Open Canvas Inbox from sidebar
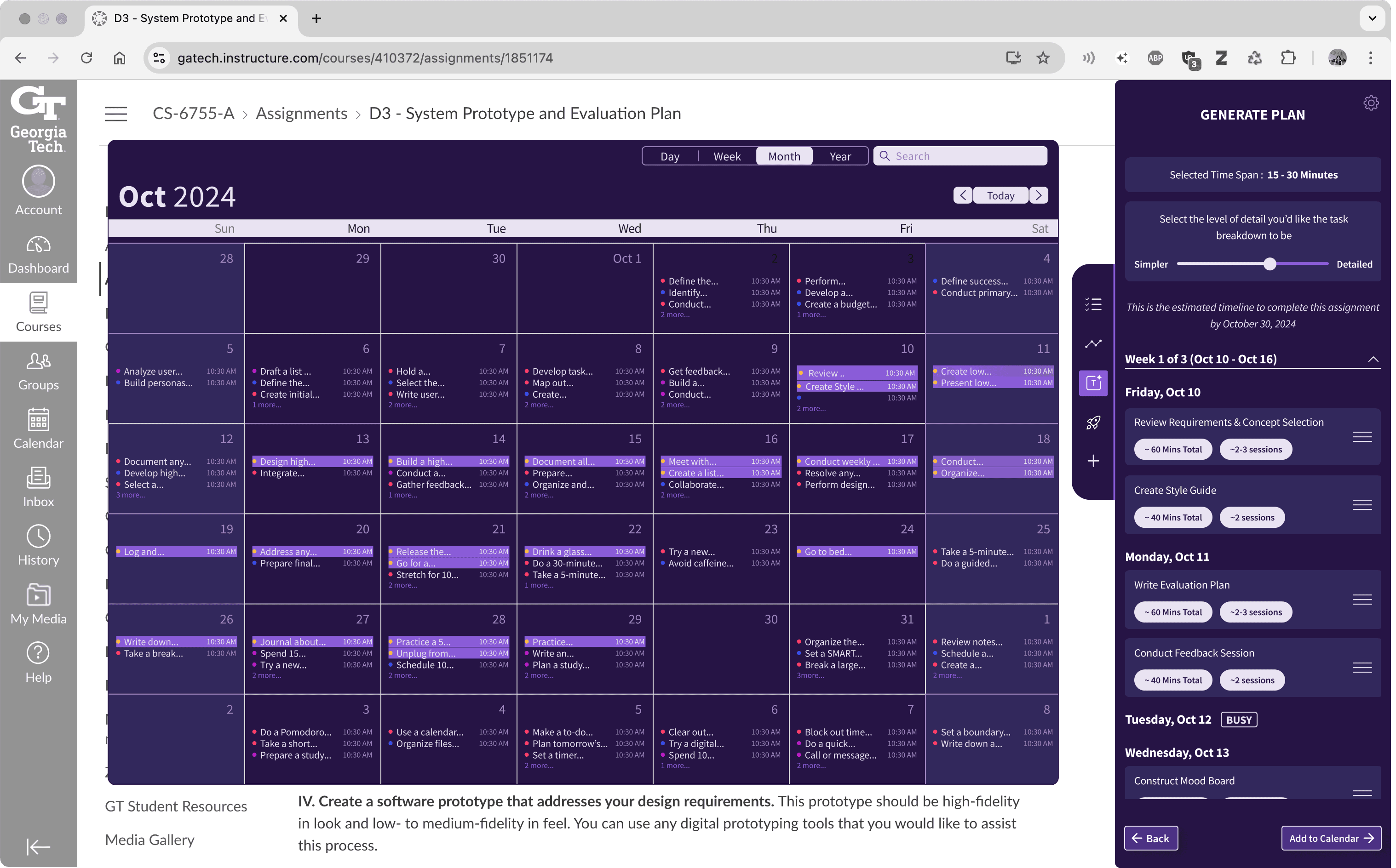 (38, 487)
